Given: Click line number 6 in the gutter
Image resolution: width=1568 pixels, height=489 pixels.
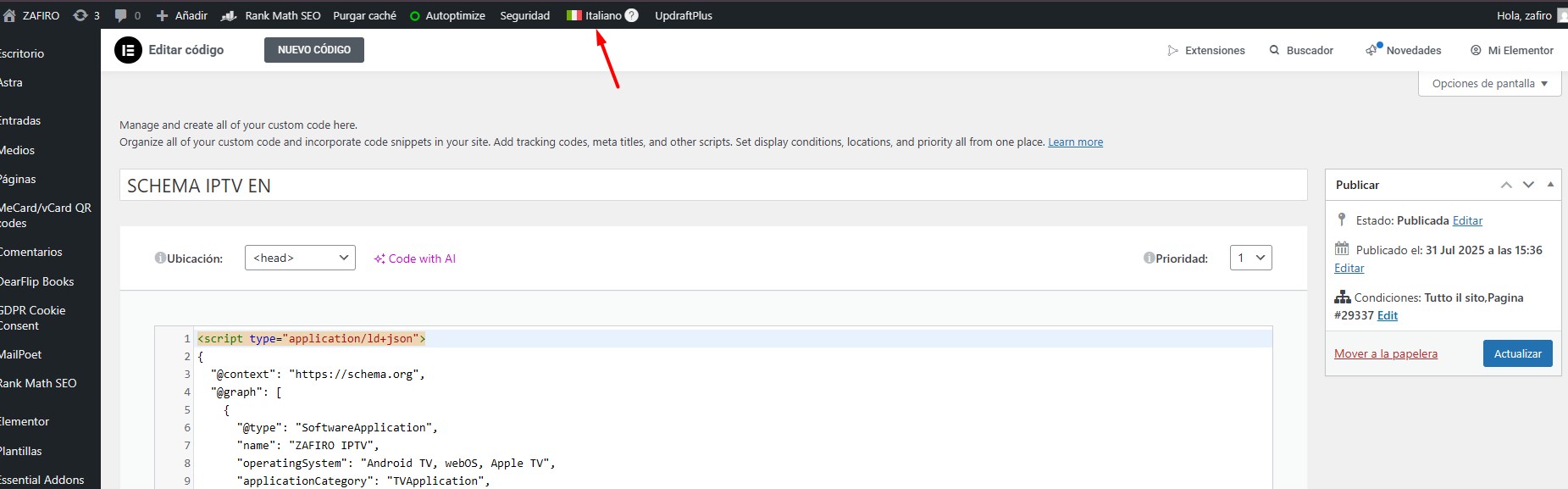Looking at the screenshot, I should coord(187,427).
